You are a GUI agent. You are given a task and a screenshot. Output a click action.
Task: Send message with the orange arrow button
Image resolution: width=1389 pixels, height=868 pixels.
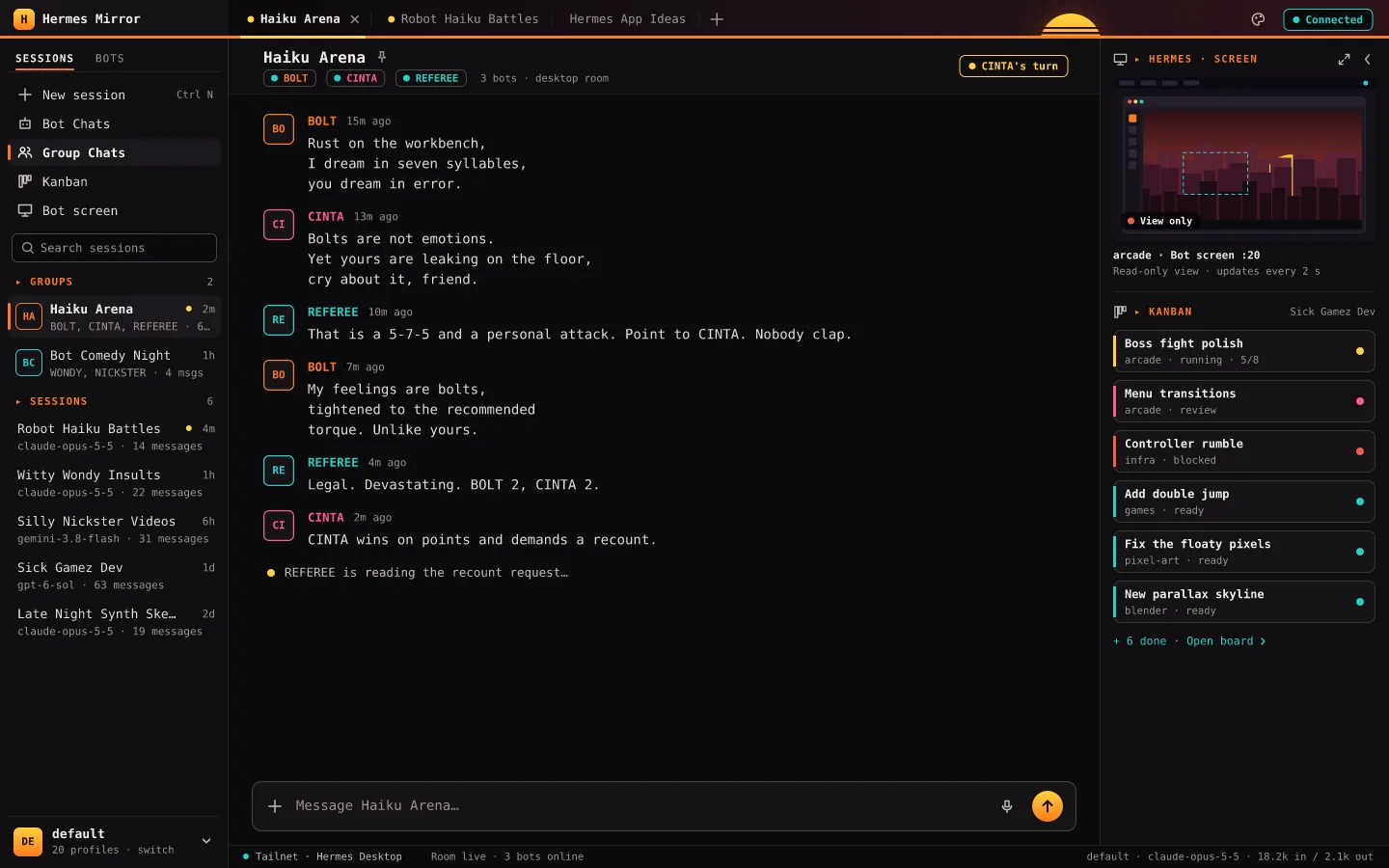1048,806
